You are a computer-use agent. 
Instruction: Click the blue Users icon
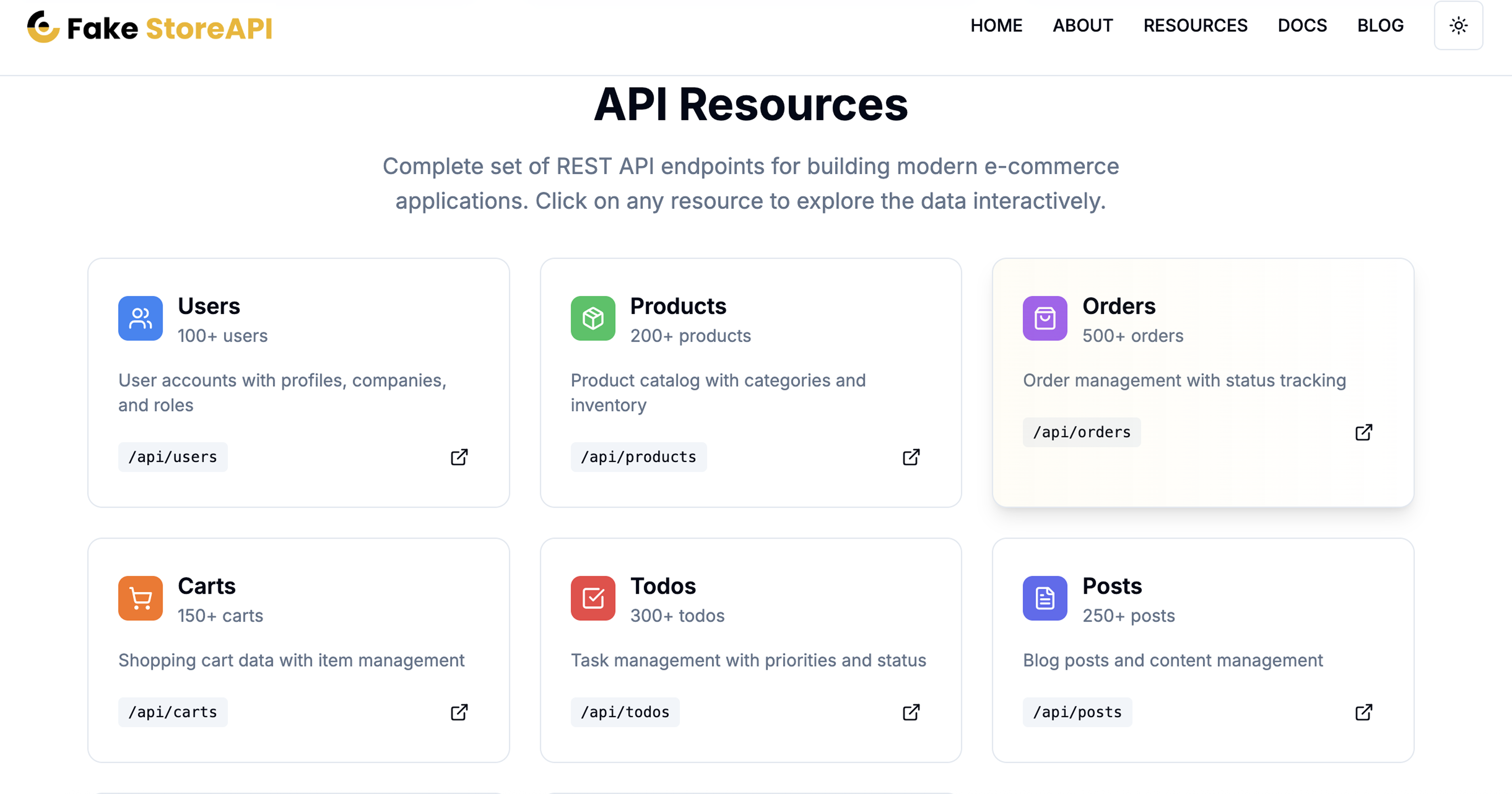[140, 318]
